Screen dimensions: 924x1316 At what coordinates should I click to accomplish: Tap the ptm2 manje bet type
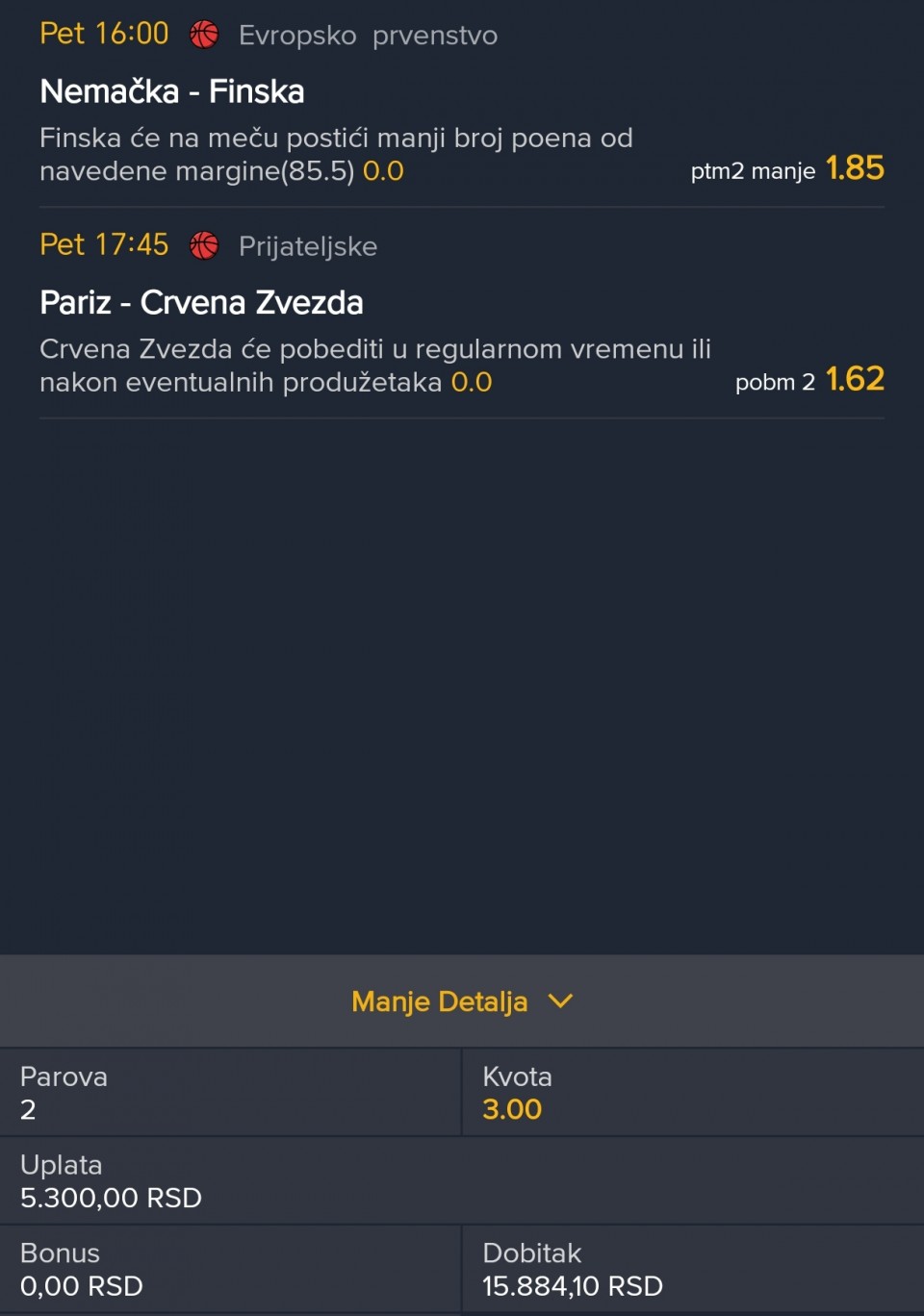[753, 171]
